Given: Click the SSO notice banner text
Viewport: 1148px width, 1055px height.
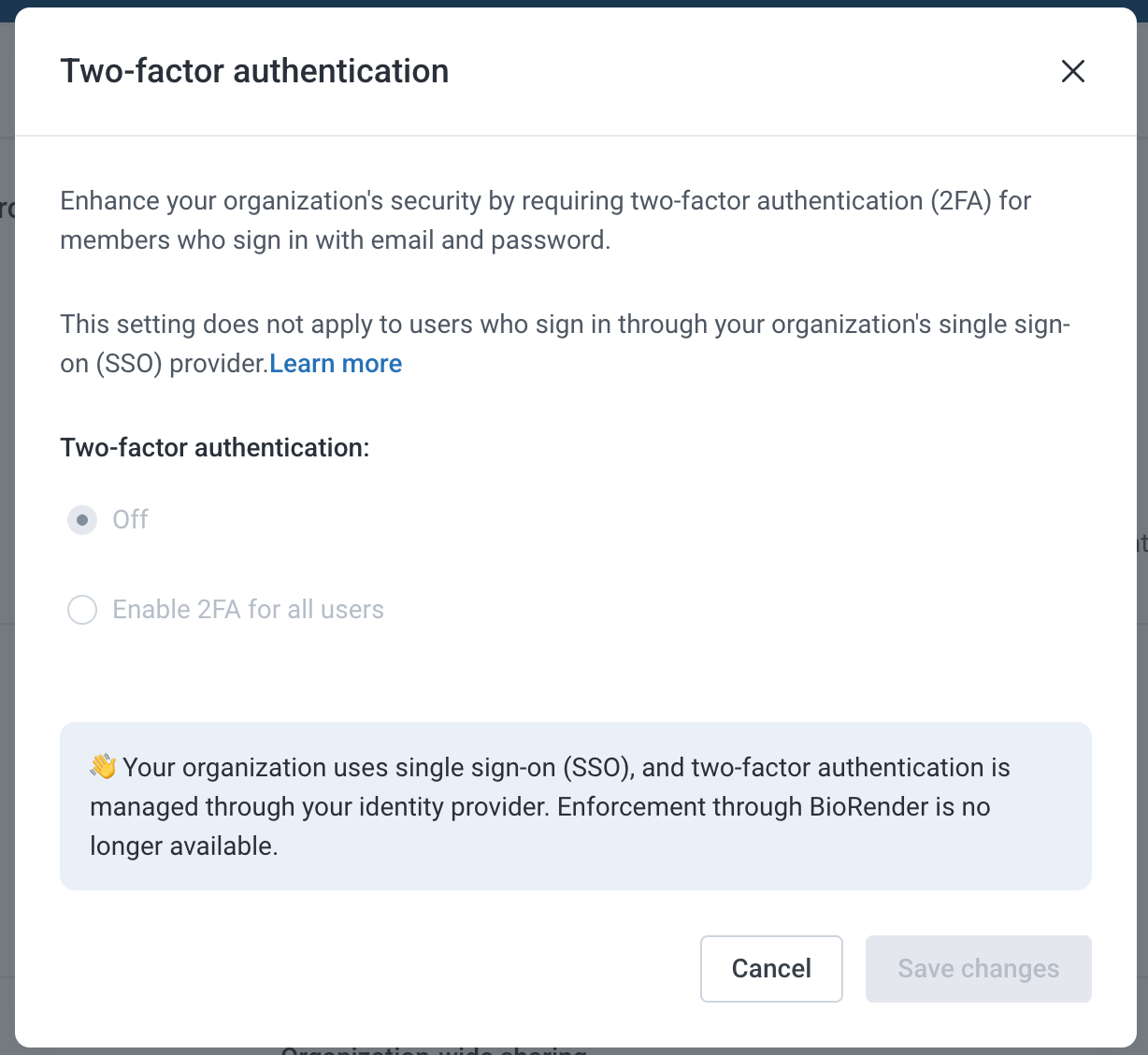Looking at the screenshot, I should tap(566, 768).
